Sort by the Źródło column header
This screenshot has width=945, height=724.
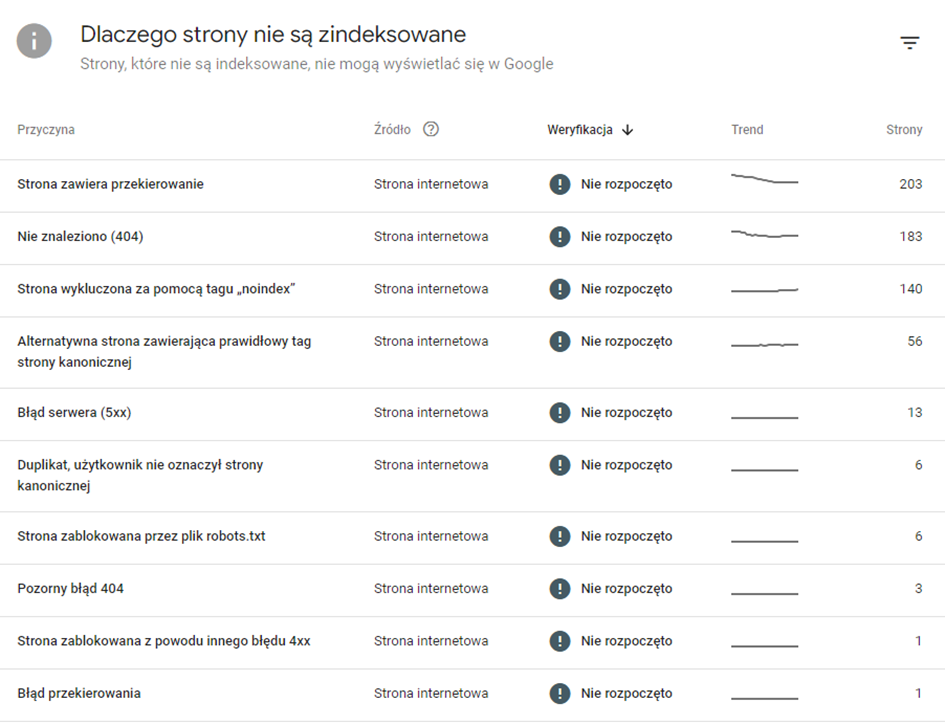coord(392,129)
